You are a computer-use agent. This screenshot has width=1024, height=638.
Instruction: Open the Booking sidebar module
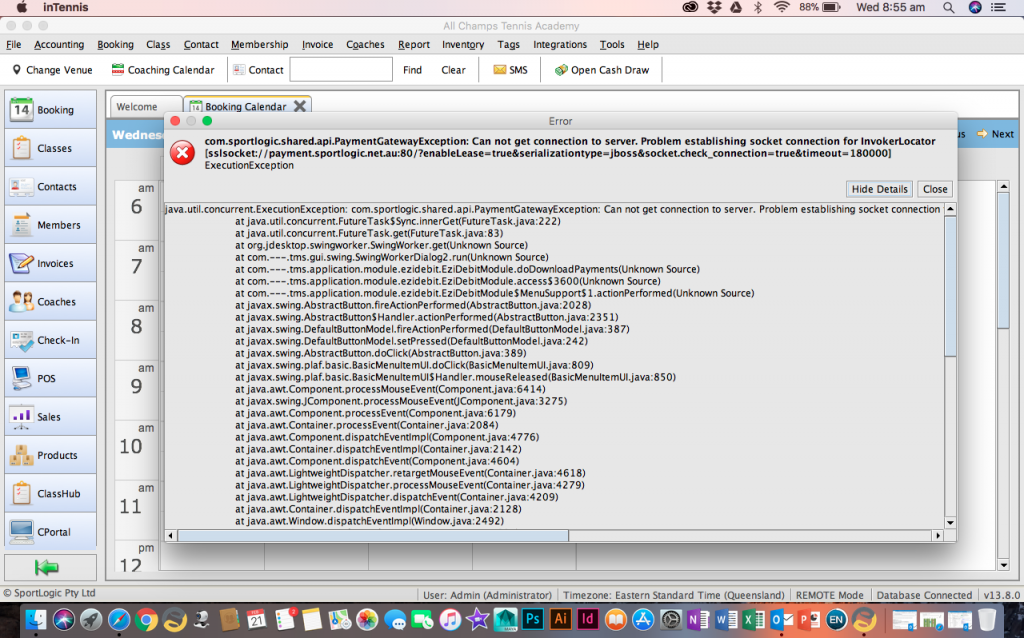50,110
